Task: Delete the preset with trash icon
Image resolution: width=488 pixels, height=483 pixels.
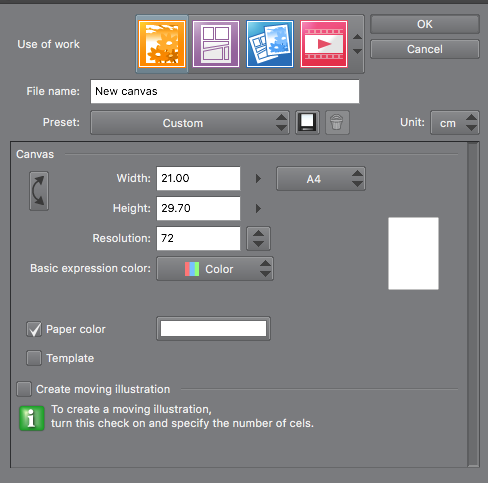Action: (337, 122)
